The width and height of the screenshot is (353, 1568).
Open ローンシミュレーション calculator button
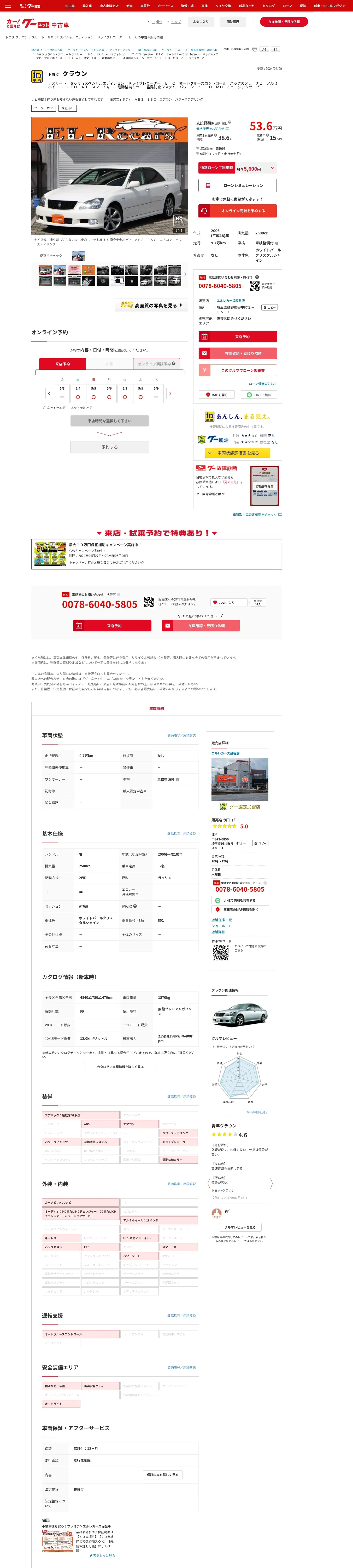(237, 186)
